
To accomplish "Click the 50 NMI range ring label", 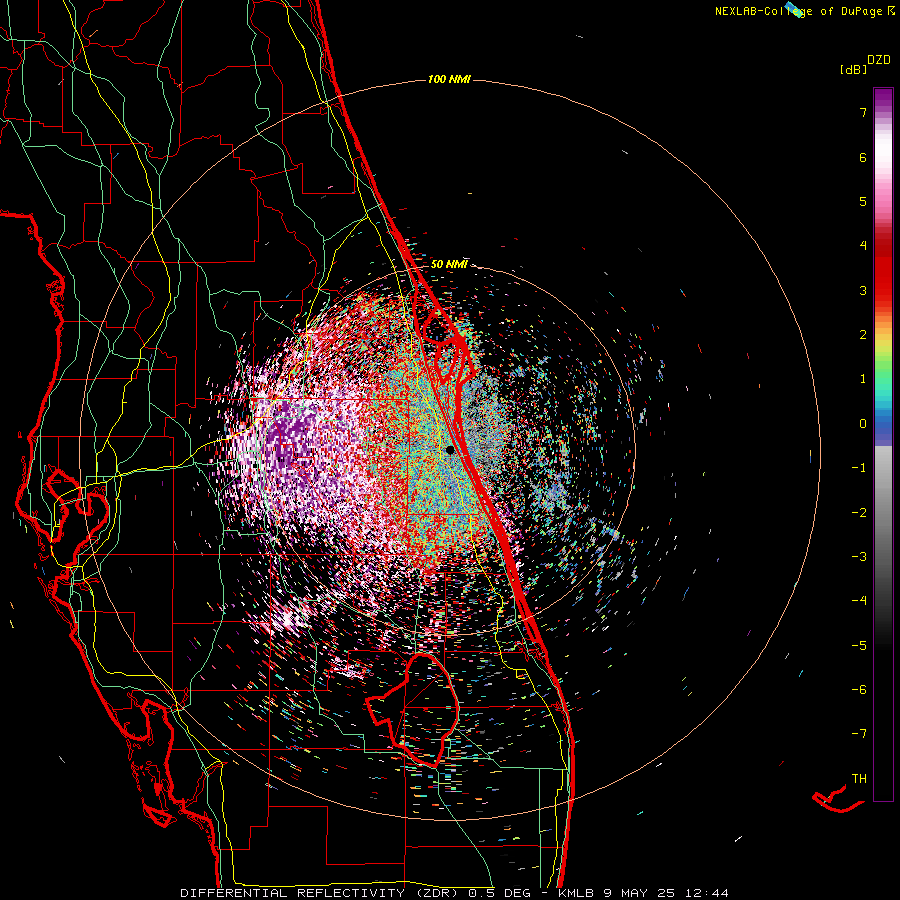I will (449, 264).
